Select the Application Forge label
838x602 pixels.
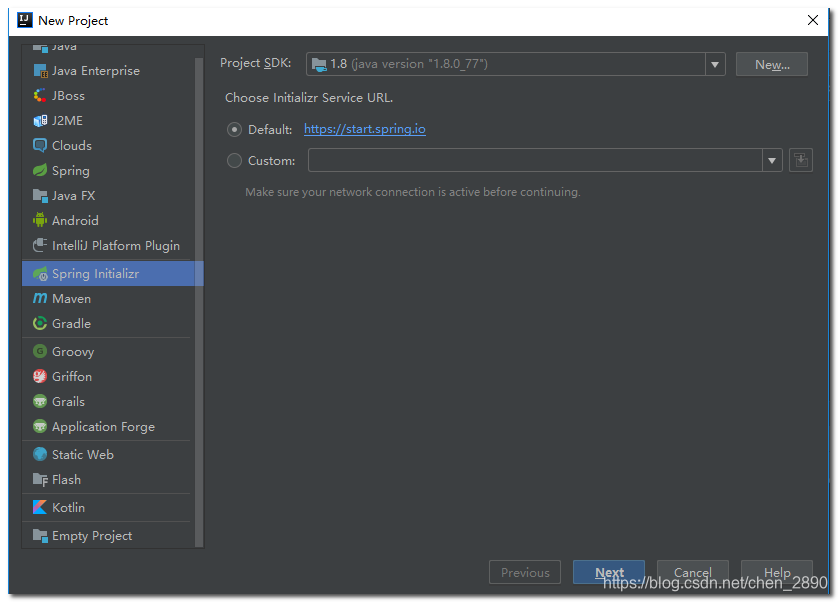tap(103, 427)
